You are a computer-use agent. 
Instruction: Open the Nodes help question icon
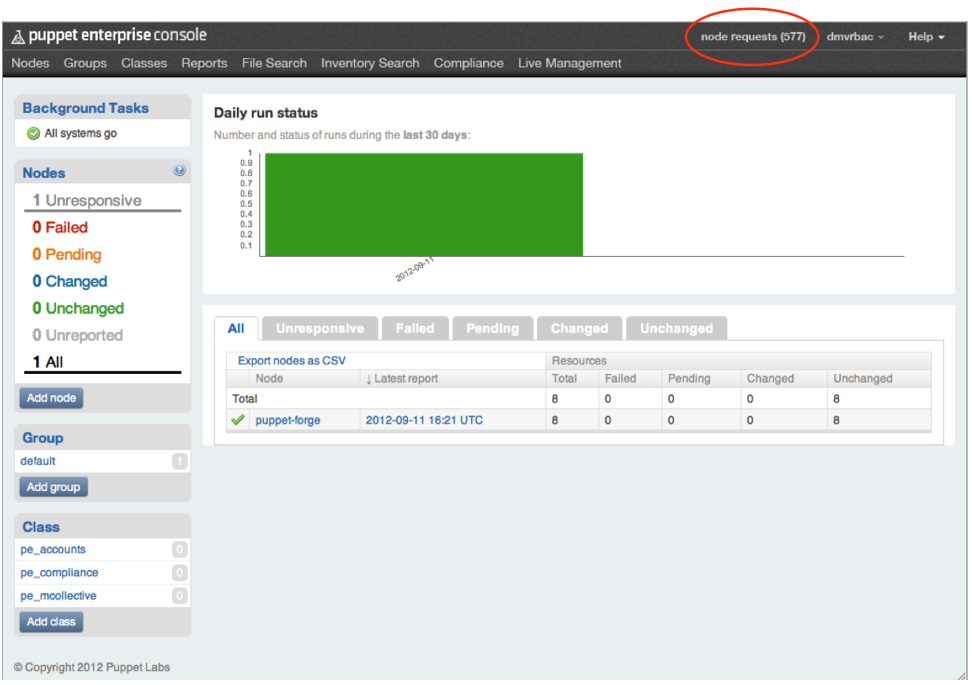[179, 170]
